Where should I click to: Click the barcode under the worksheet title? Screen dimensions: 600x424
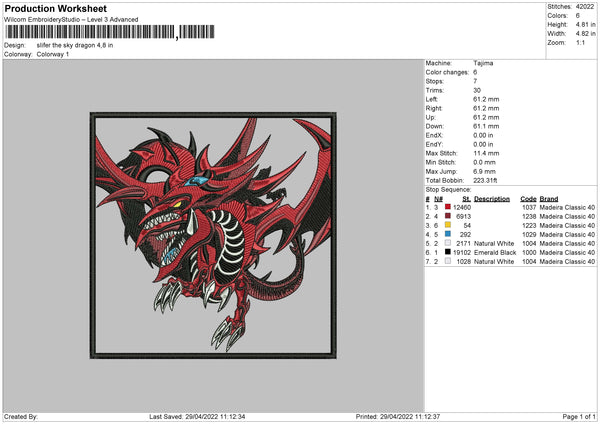tap(110, 32)
